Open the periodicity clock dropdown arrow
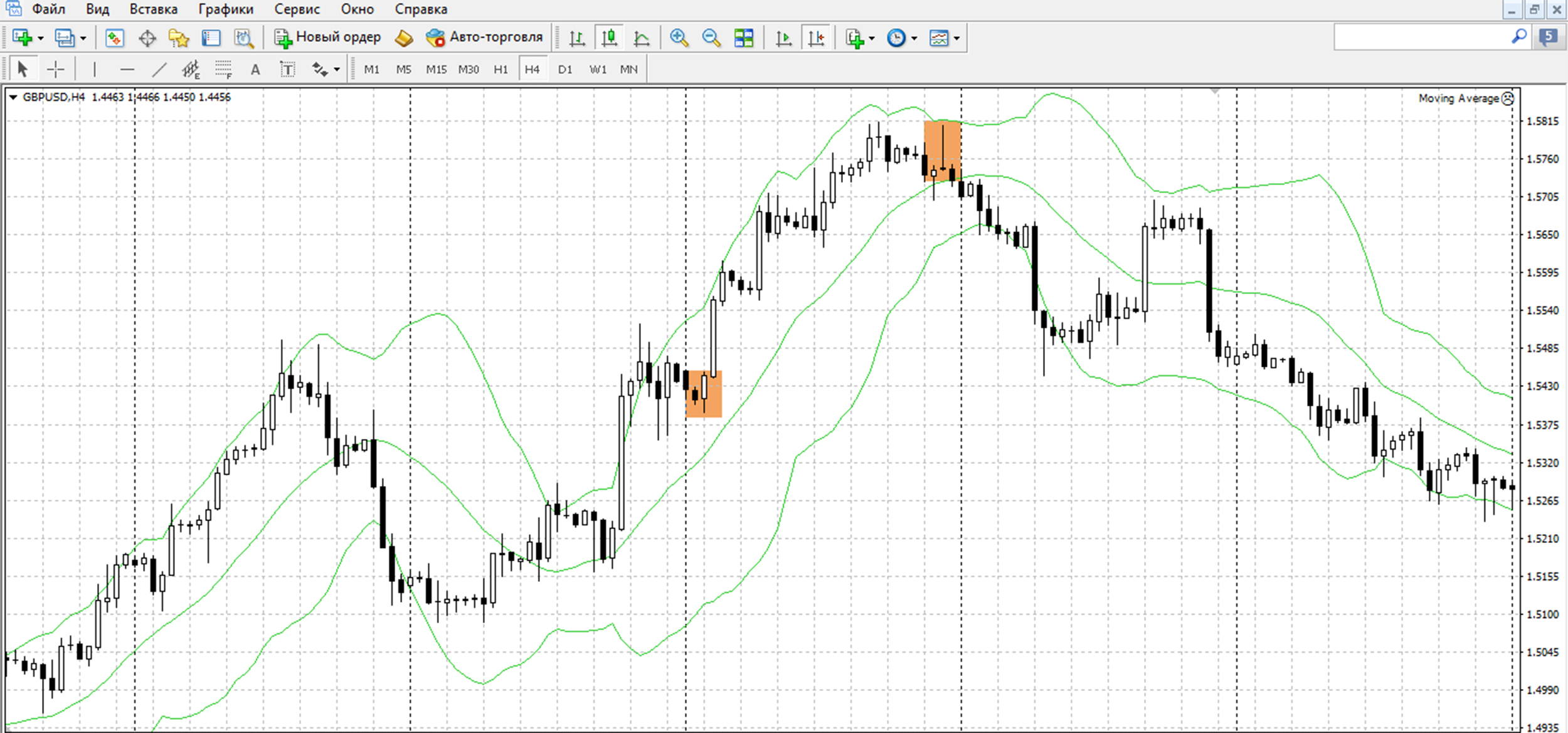 click(914, 39)
